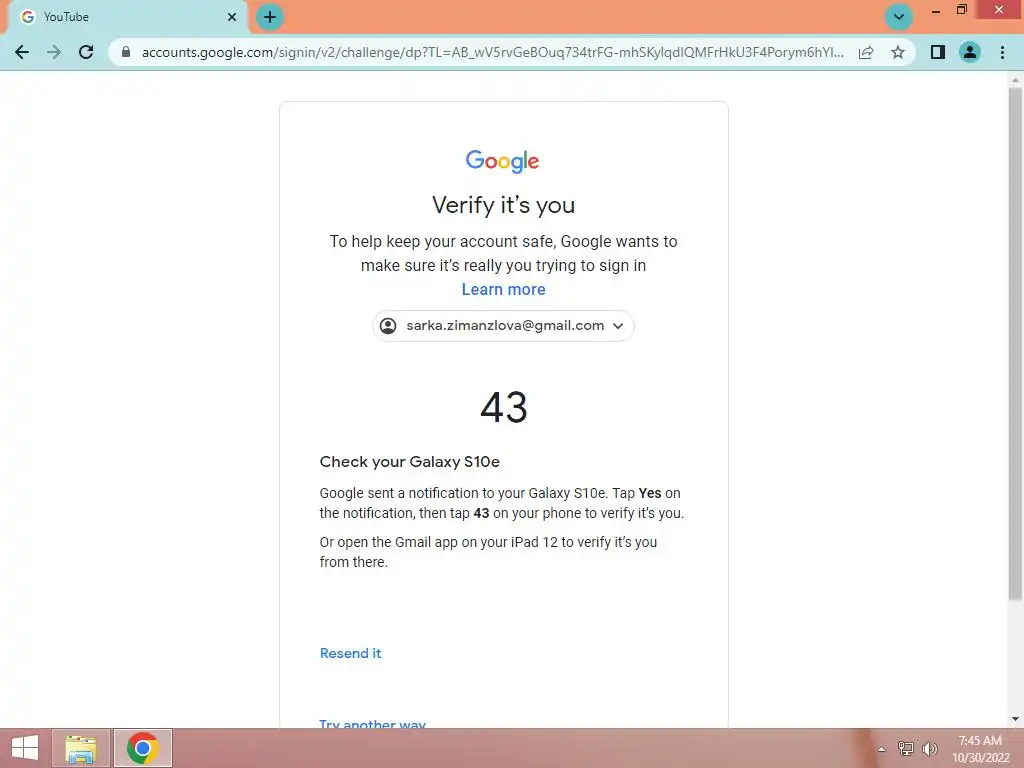1024x768 pixels.
Task: Share this page icon in address bar
Action: [x=866, y=52]
